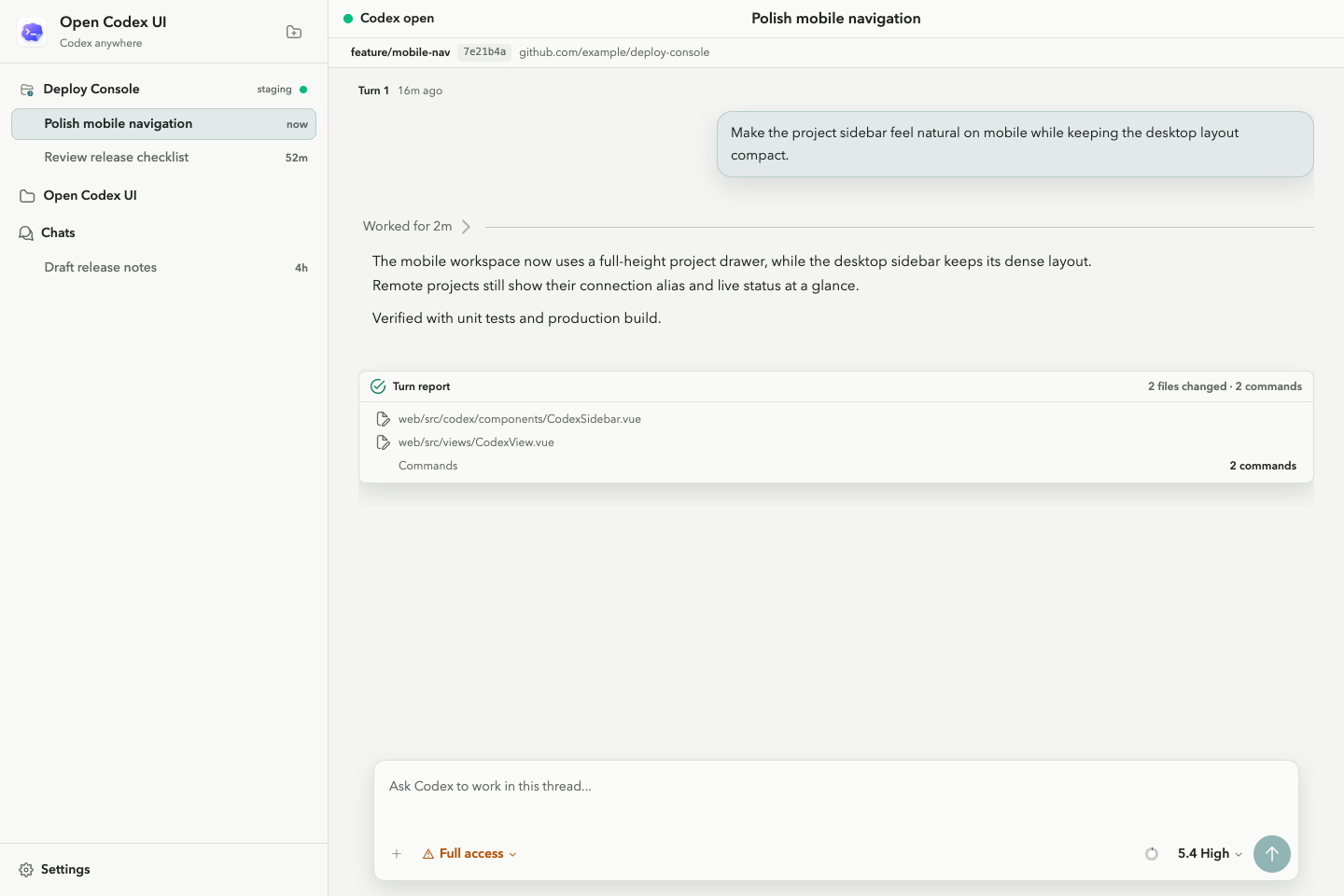Click the '52m' timestamp on Review release checklist
This screenshot has width=1344, height=896.
pyautogui.click(x=297, y=158)
